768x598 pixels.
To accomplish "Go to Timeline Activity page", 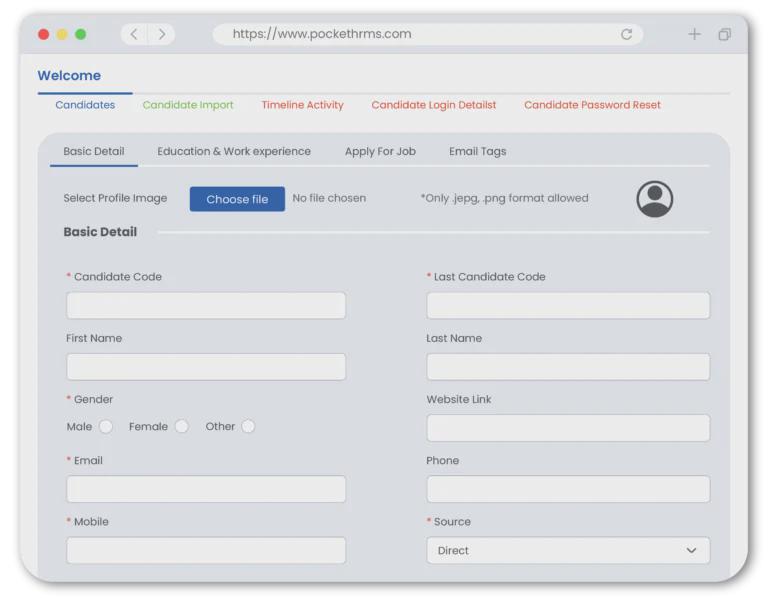I will click(x=302, y=105).
